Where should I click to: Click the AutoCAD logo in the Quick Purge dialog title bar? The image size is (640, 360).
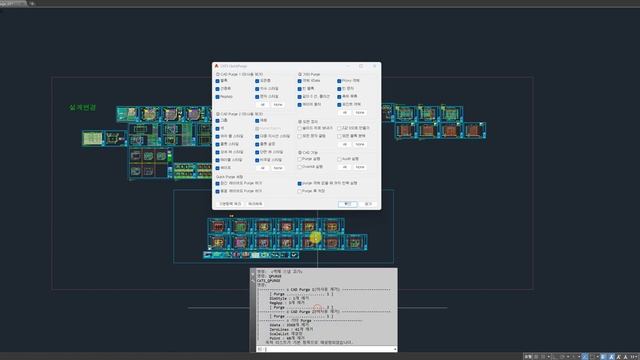(216, 66)
